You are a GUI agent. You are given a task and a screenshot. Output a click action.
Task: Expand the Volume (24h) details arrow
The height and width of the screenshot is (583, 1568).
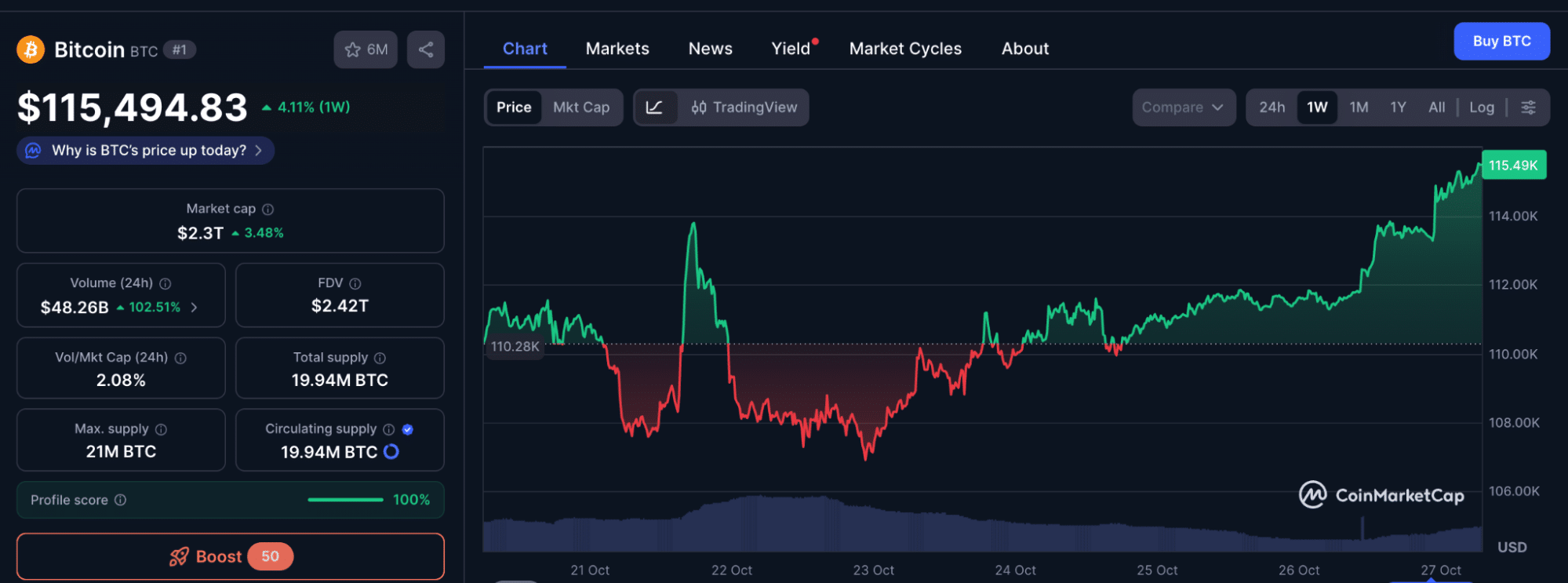click(x=194, y=308)
